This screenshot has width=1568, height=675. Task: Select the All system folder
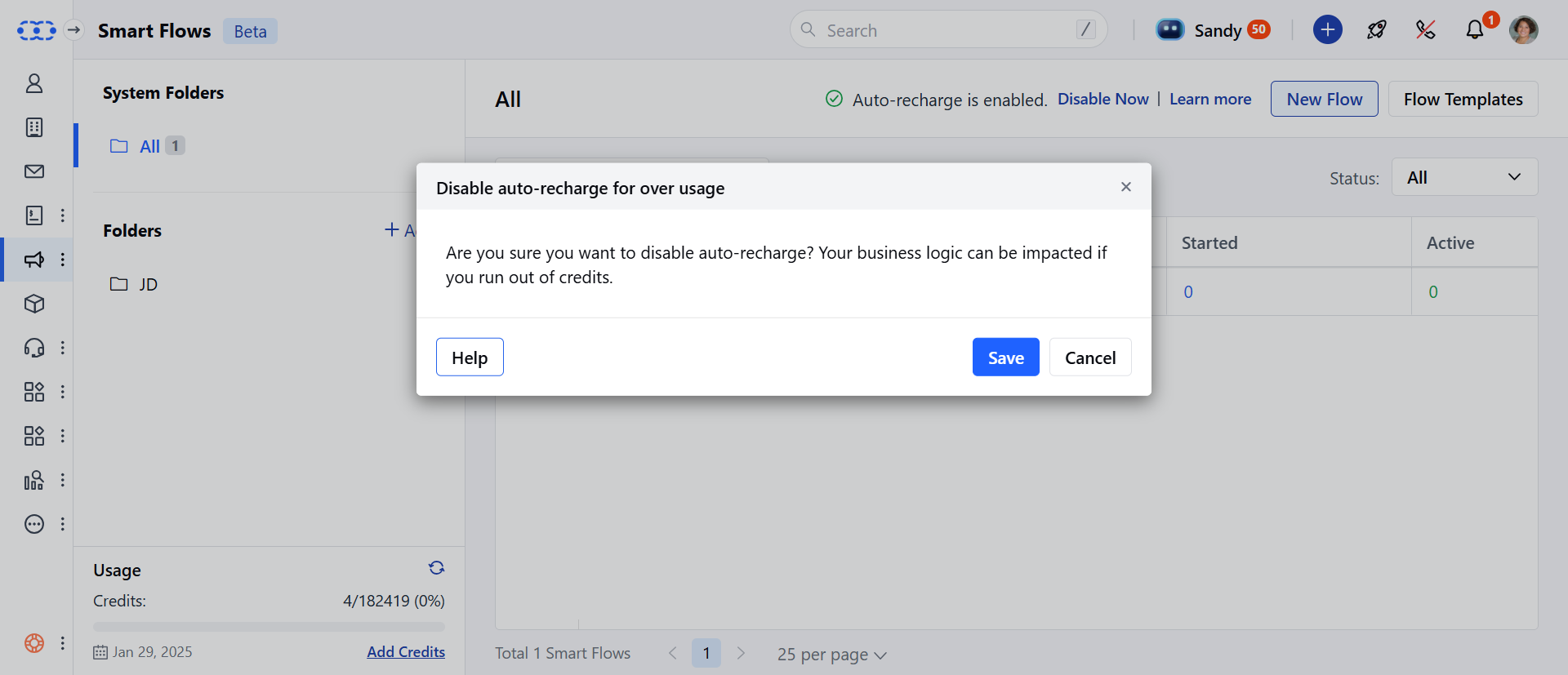coord(149,146)
